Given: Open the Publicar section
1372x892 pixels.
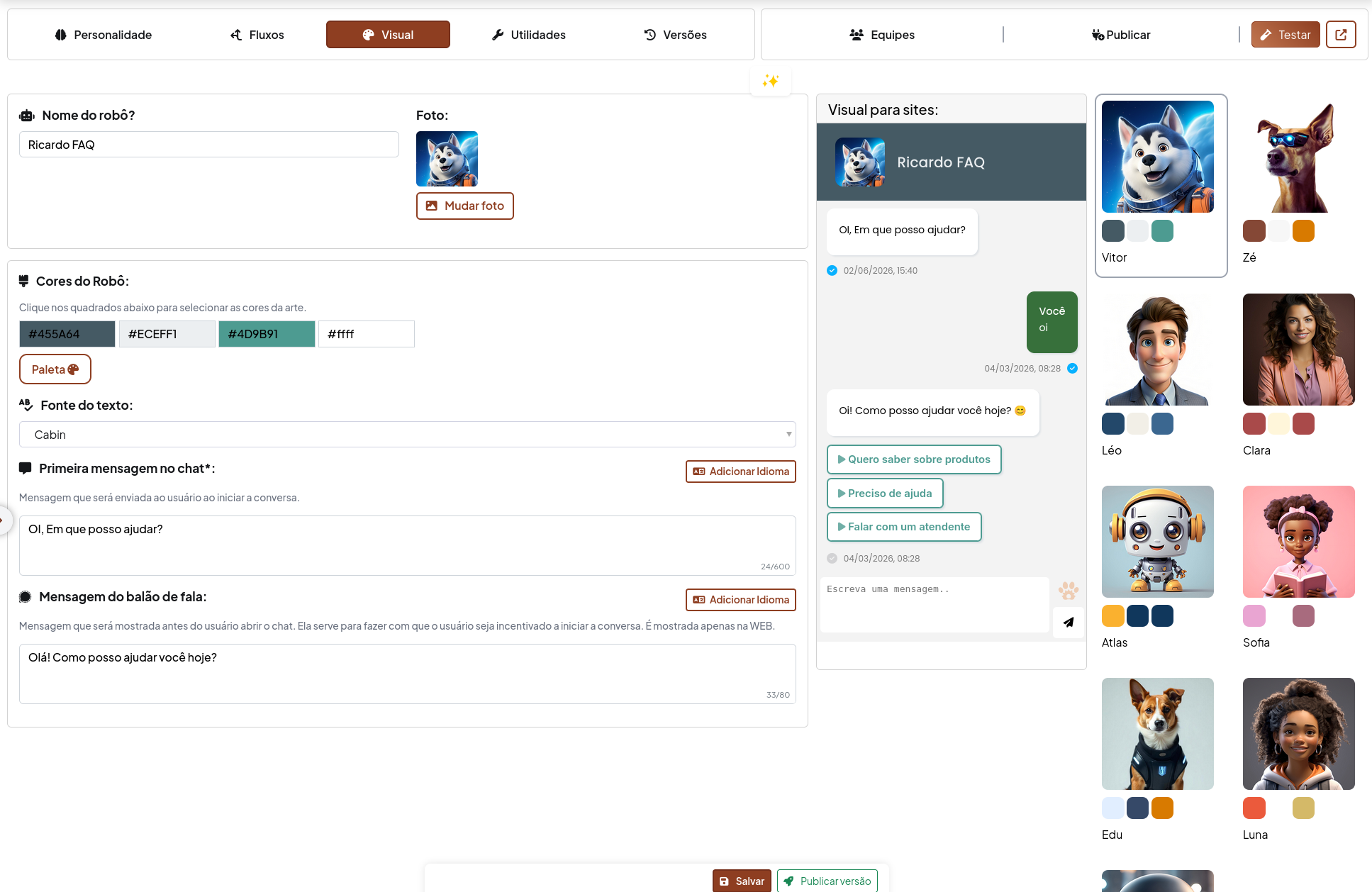Looking at the screenshot, I should point(1121,35).
